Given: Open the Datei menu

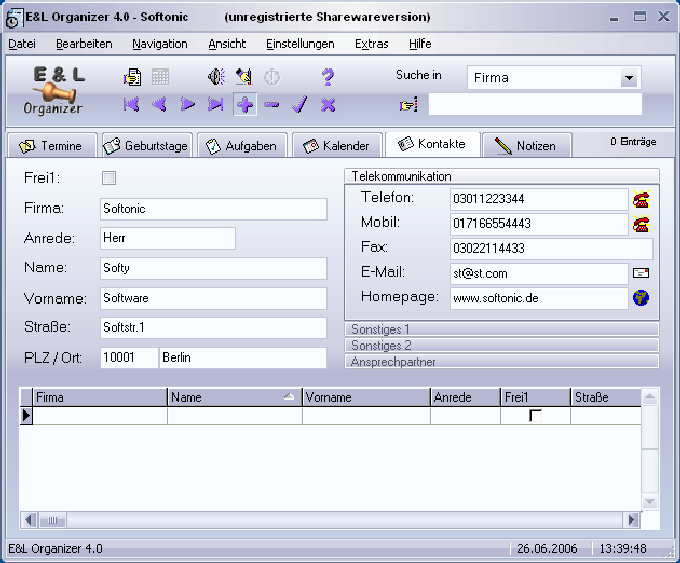Looking at the screenshot, I should [22, 44].
